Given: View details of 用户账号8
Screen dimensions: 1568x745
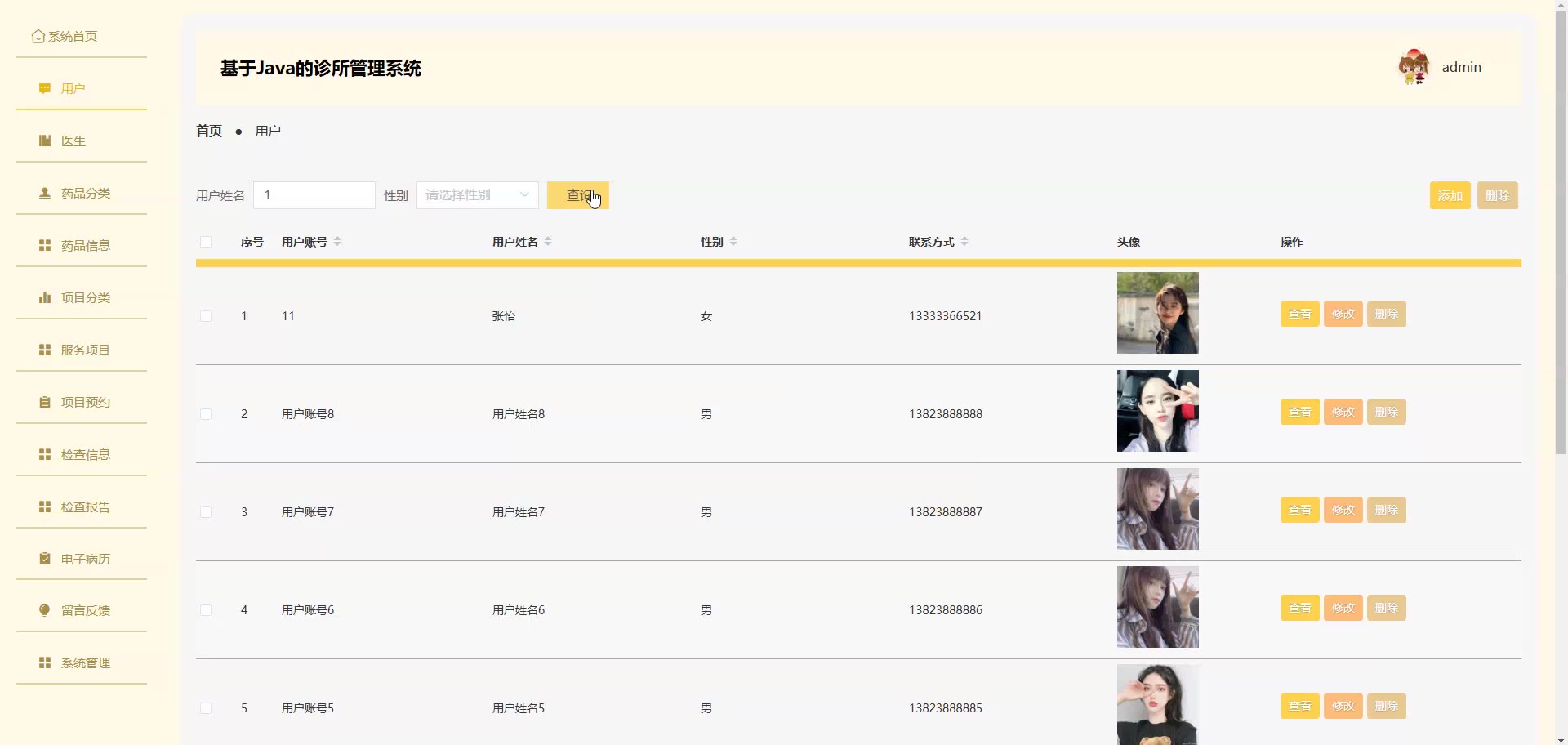Looking at the screenshot, I should pos(1300,412).
